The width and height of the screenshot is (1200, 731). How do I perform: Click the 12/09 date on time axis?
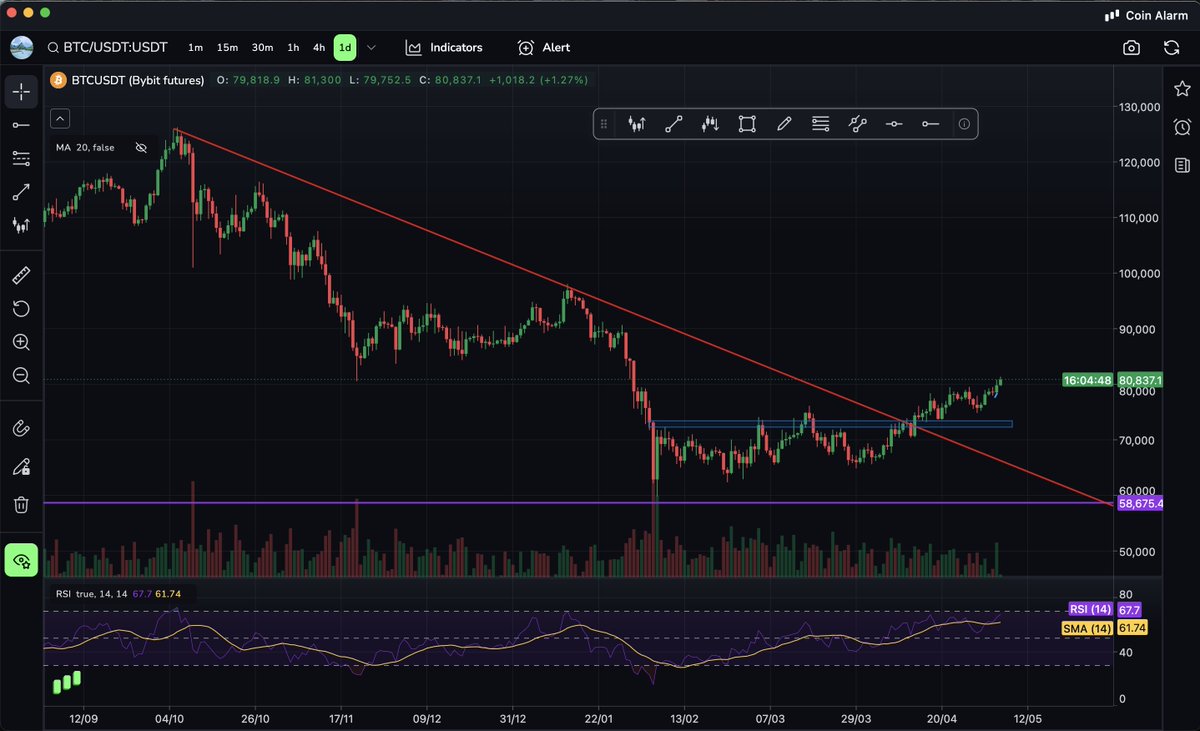[x=84, y=718]
